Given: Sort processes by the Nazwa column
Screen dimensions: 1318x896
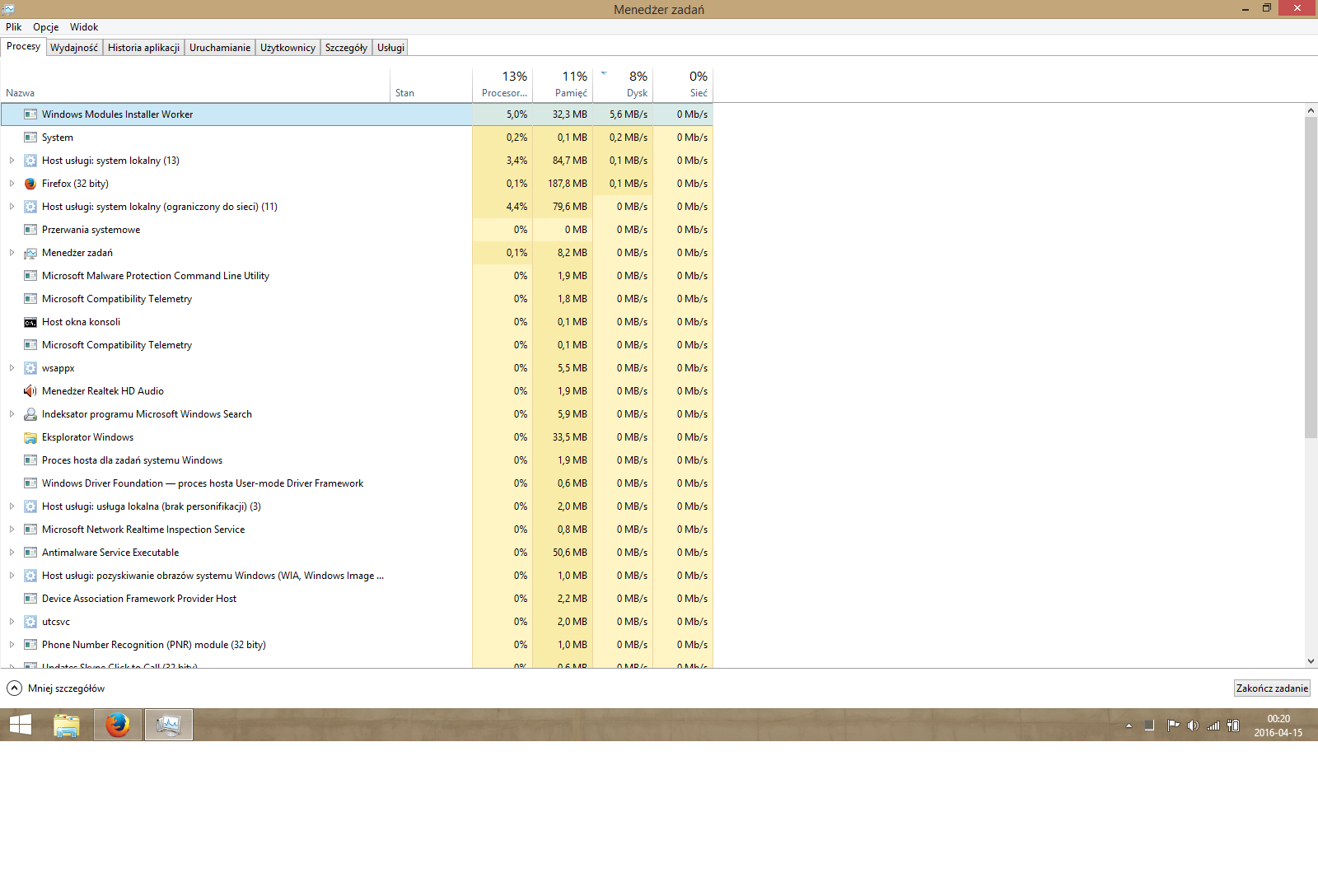Looking at the screenshot, I should (x=195, y=85).
